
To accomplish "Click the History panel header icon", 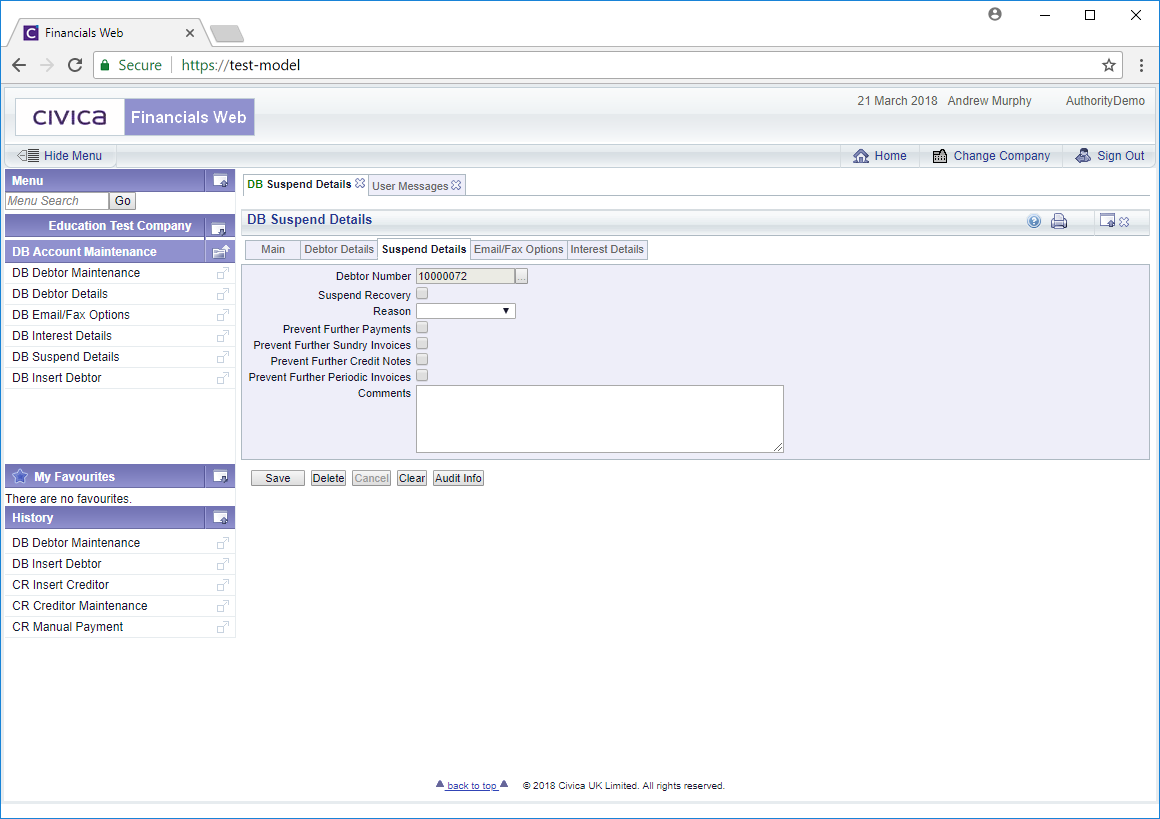I will (x=220, y=518).
